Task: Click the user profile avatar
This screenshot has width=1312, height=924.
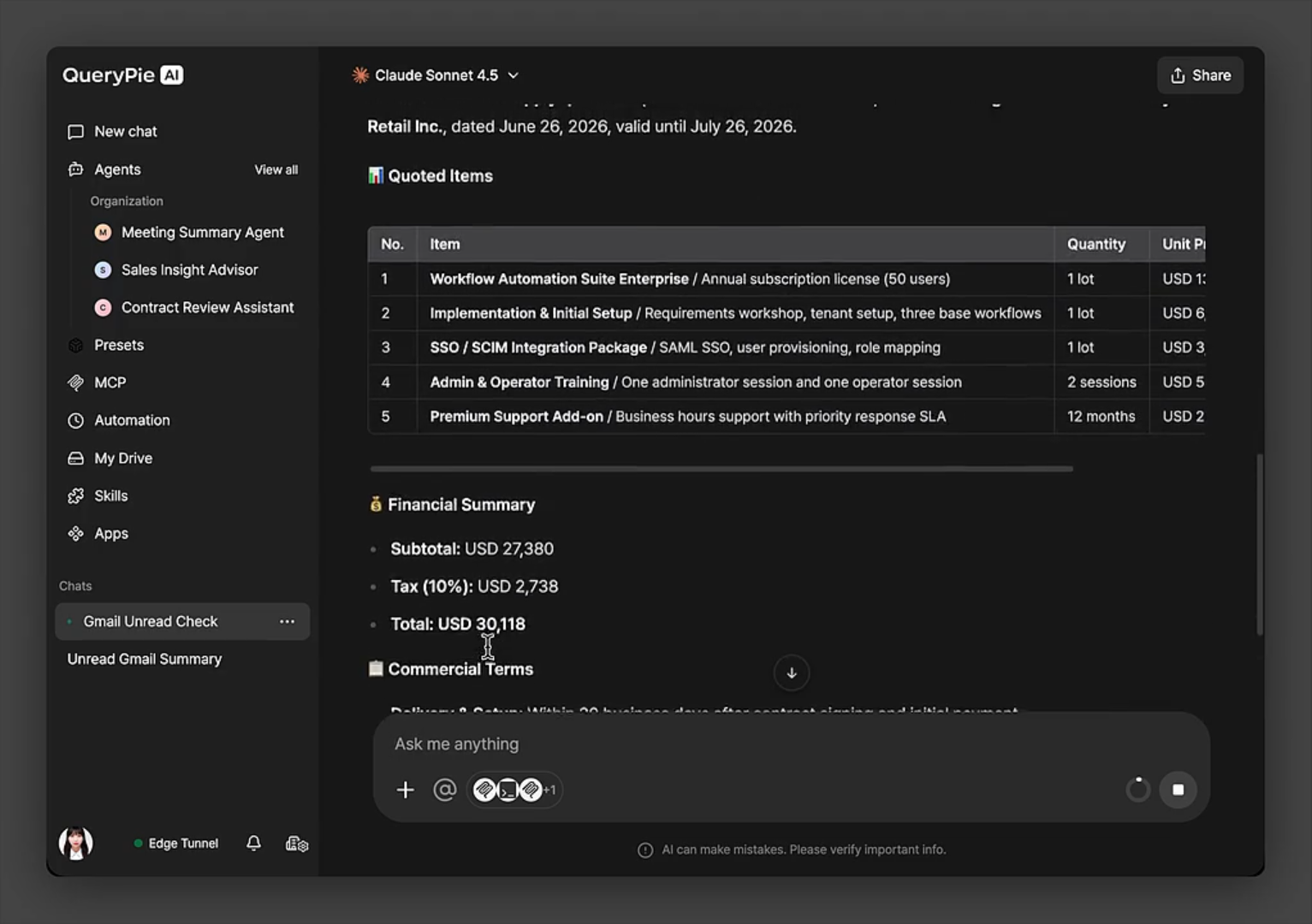Action: pos(75,844)
